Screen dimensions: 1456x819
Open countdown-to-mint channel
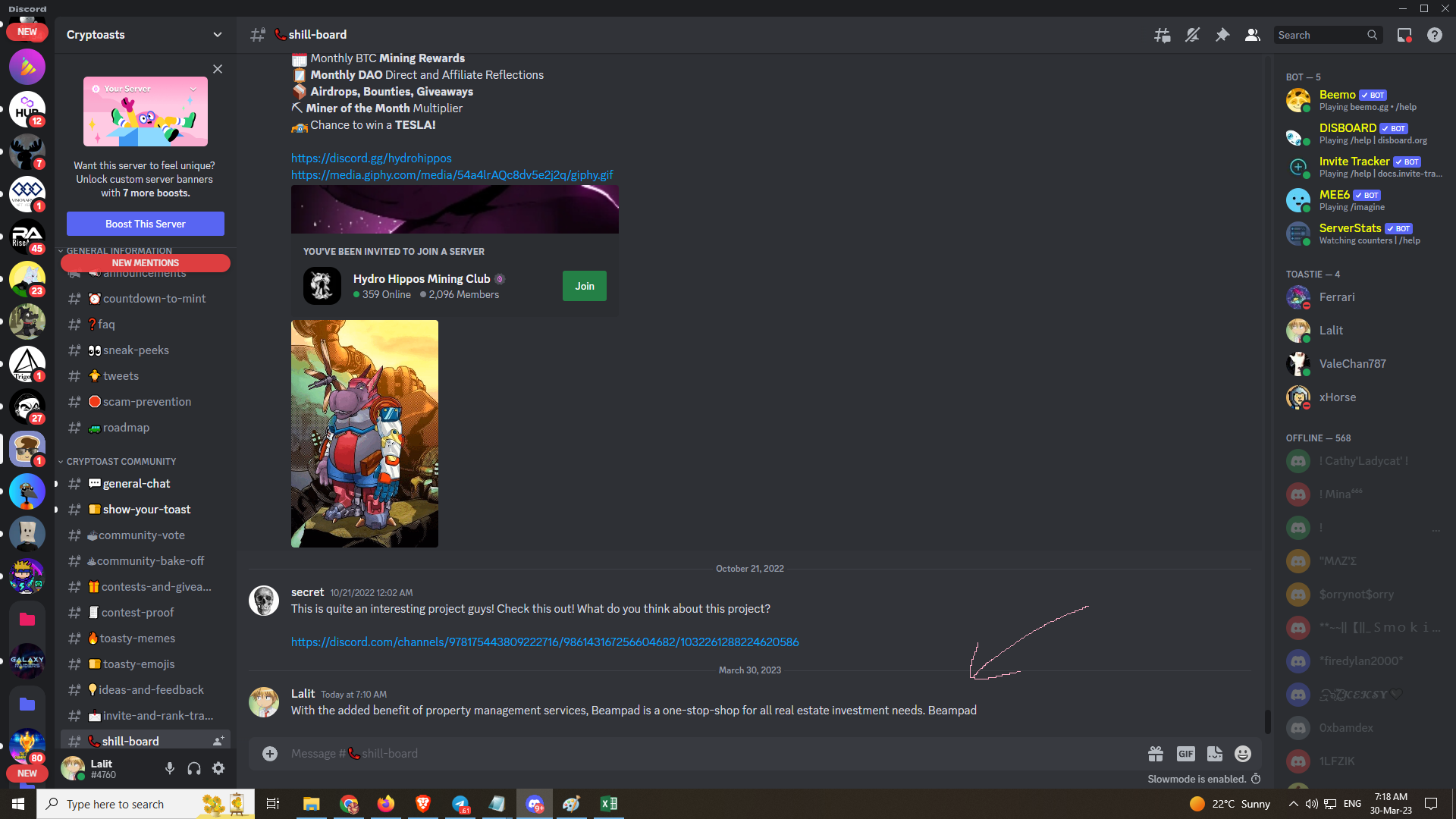pyautogui.click(x=146, y=299)
